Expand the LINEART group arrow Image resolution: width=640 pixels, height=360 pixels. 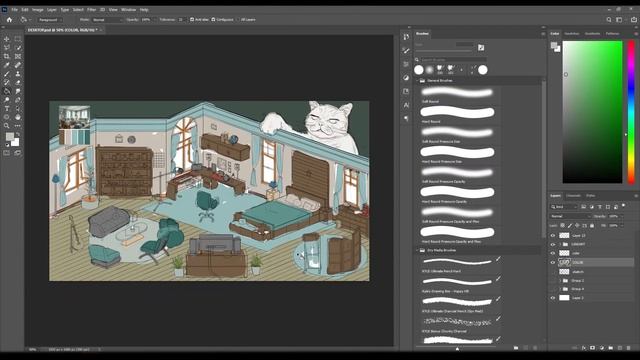click(560, 244)
